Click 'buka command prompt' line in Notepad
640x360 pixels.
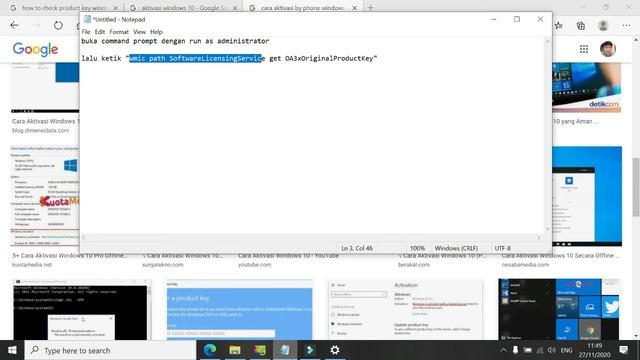click(175, 41)
